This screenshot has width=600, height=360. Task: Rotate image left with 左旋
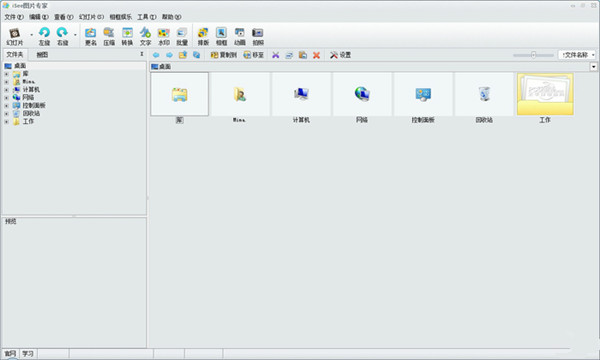pos(44,37)
